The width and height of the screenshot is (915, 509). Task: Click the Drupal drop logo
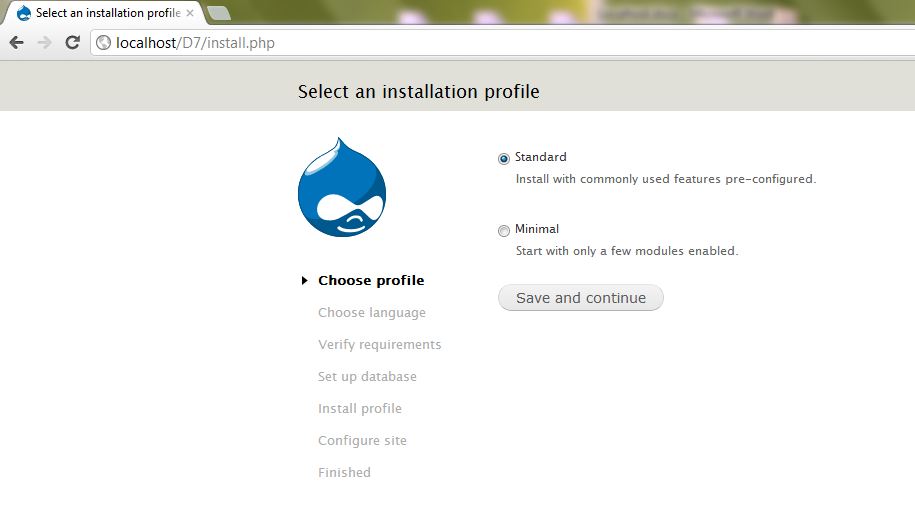tap(342, 187)
